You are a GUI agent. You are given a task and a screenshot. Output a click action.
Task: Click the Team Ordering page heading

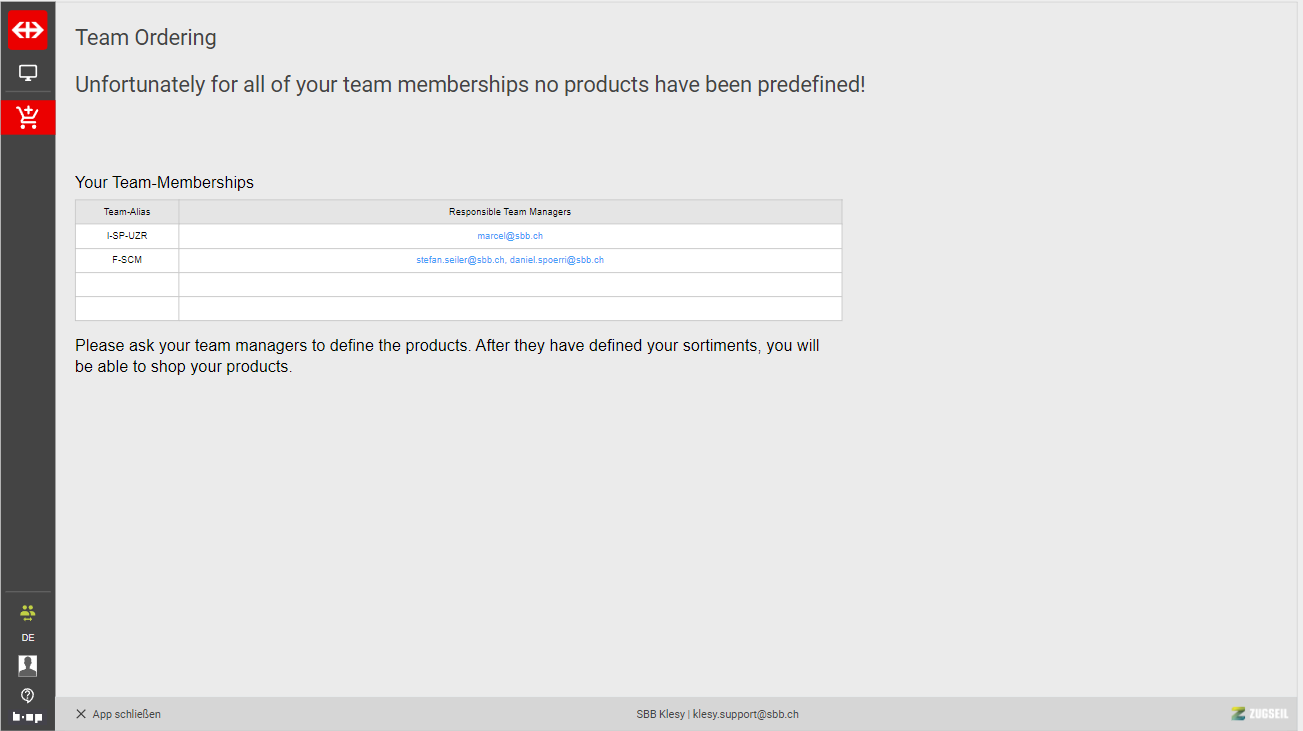146,38
